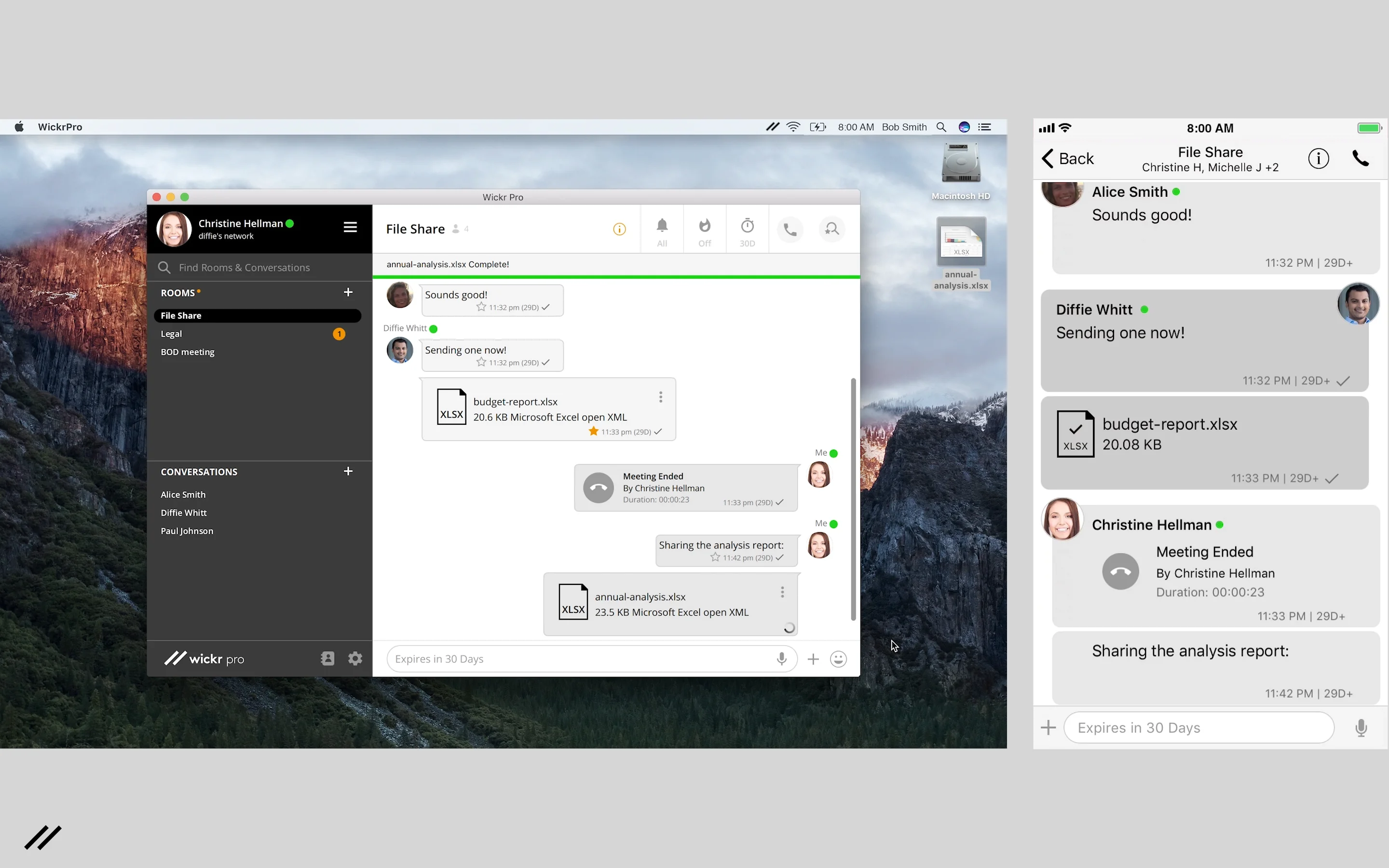Viewport: 1389px width, 868px height.
Task: Tap the Meeting Ended hang-up icon on phone
Action: pyautogui.click(x=1120, y=571)
